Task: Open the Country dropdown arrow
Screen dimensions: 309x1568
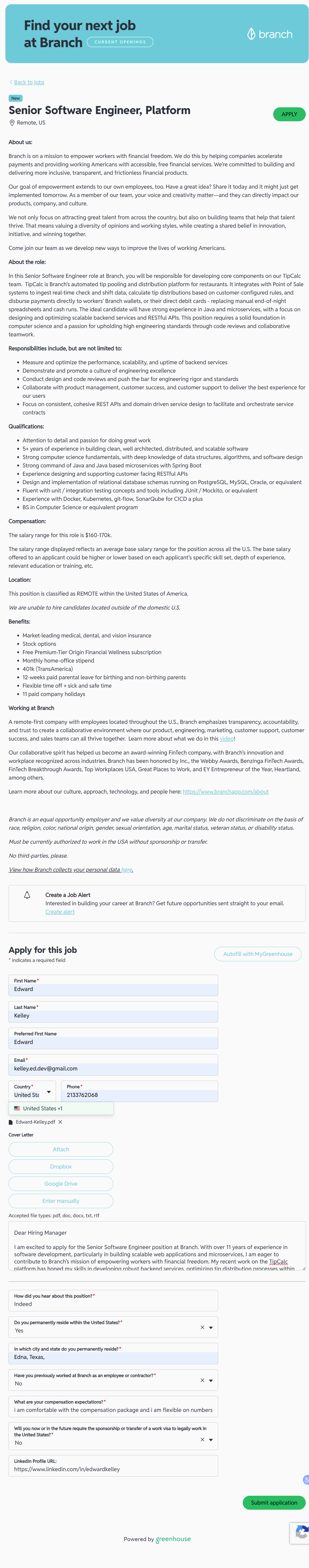Action: tap(49, 1092)
